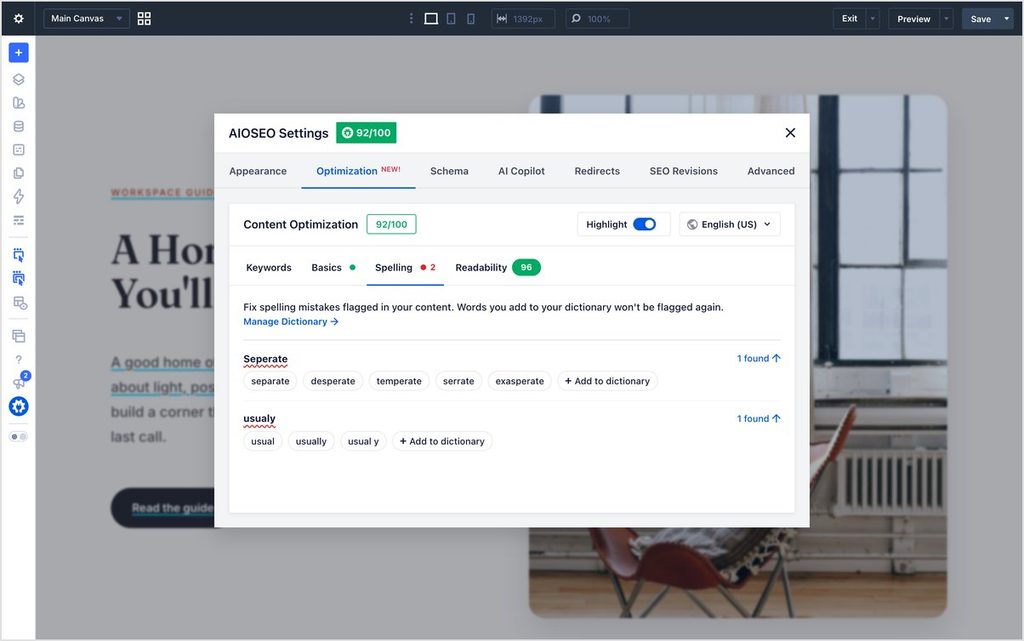The image size is (1024, 641).
Task: Switch to mobile viewport icon
Action: click(x=471, y=19)
